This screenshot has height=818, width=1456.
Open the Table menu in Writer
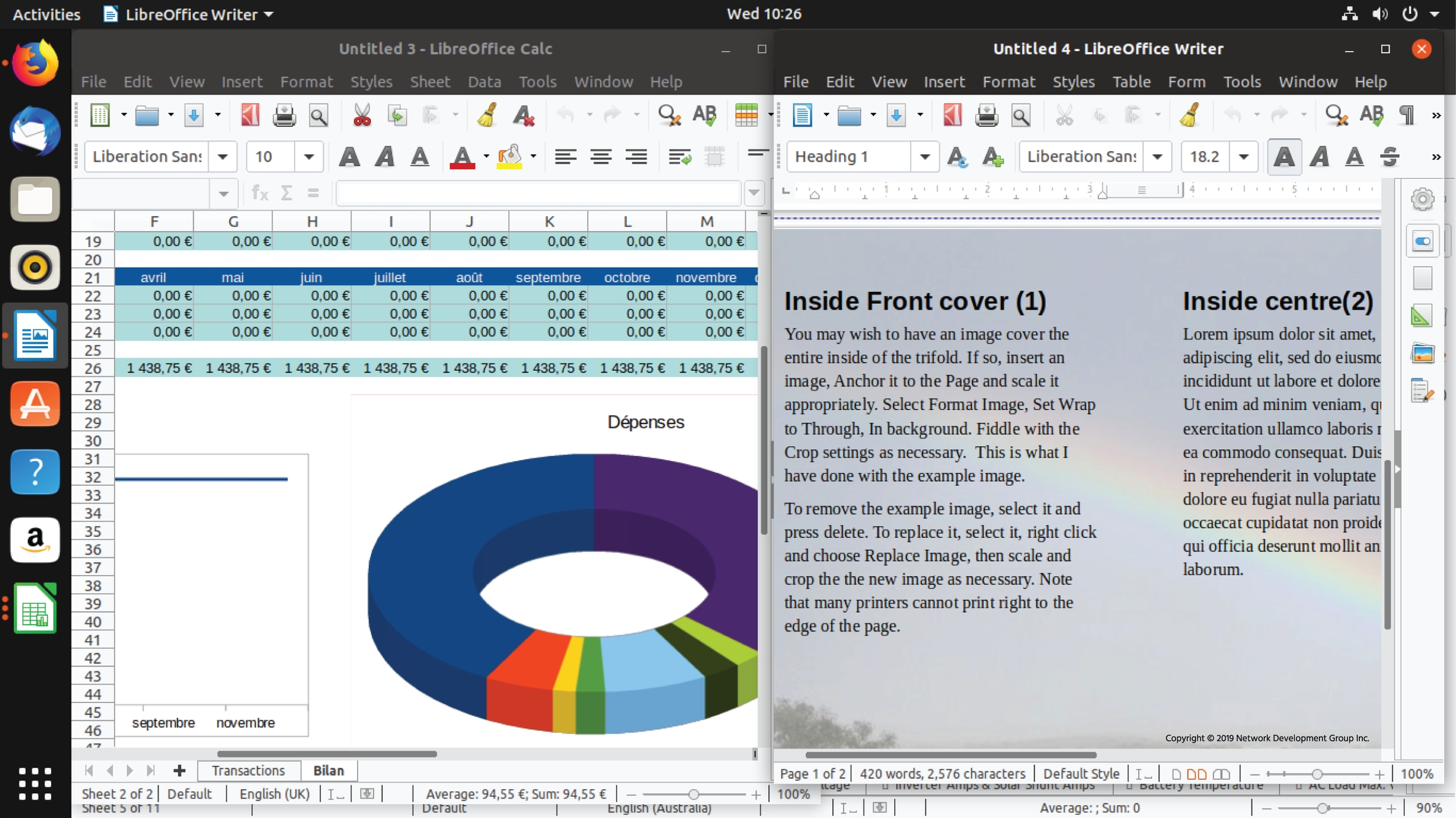click(x=1131, y=82)
